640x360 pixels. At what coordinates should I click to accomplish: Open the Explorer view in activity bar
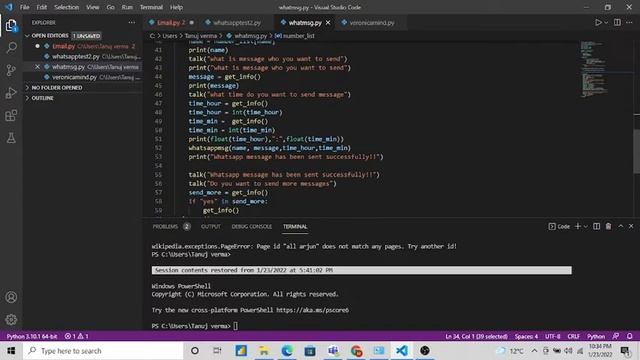pos(11,26)
